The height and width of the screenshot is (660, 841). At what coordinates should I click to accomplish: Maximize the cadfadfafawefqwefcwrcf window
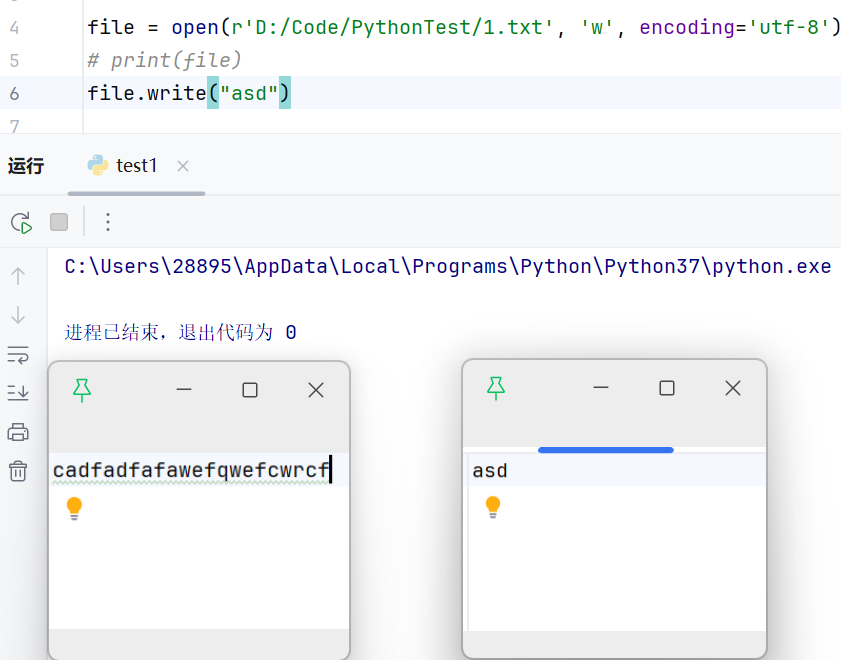250,390
